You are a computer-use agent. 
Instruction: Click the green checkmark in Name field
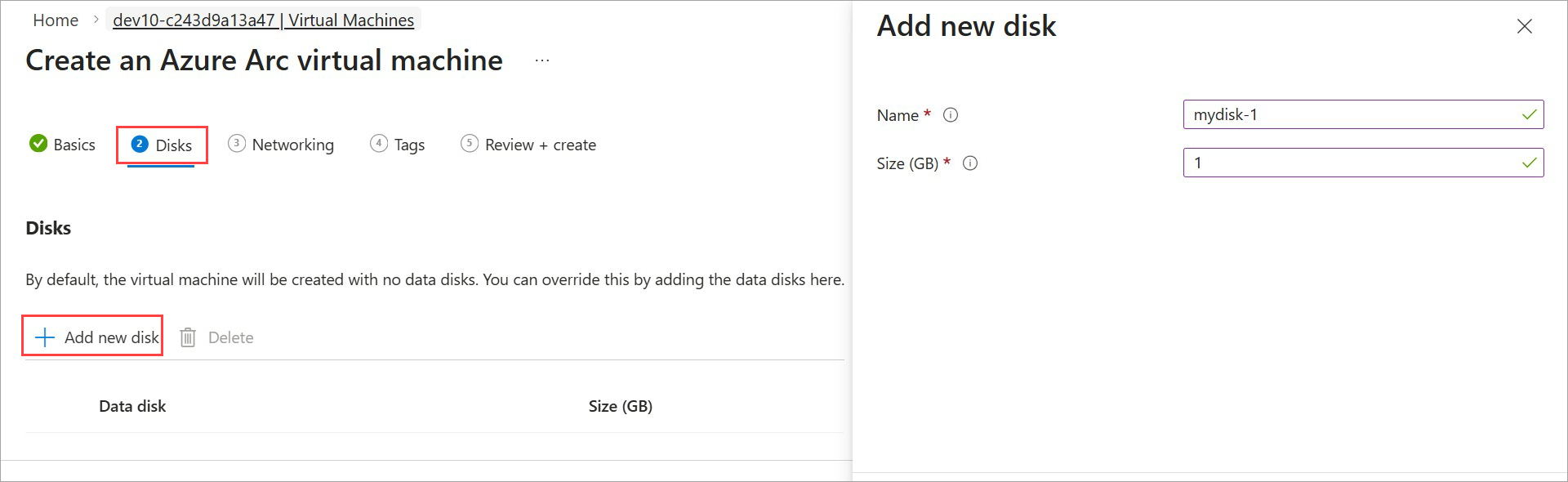1529,115
